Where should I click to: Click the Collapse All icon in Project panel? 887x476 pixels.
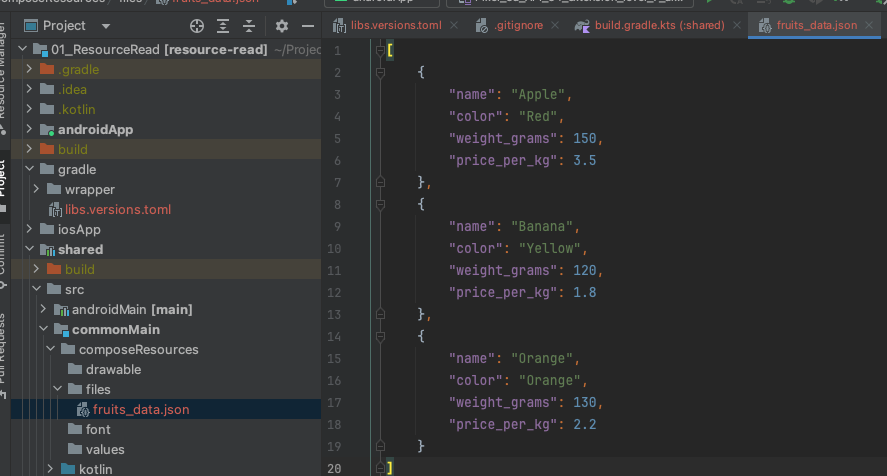(x=249, y=25)
